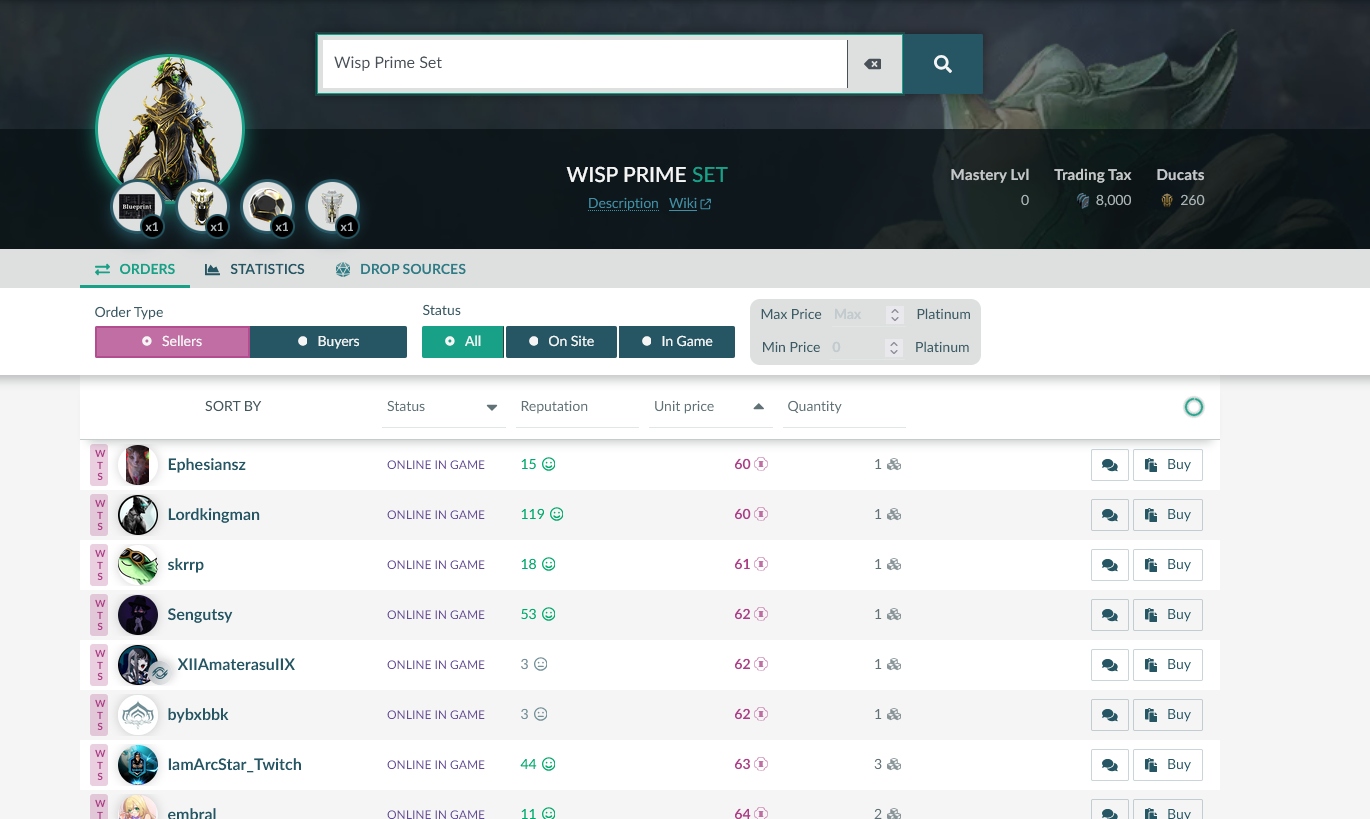This screenshot has height=819, width=1370.
Task: Click the chat icon in Sengutsy's row
Action: 1109,615
